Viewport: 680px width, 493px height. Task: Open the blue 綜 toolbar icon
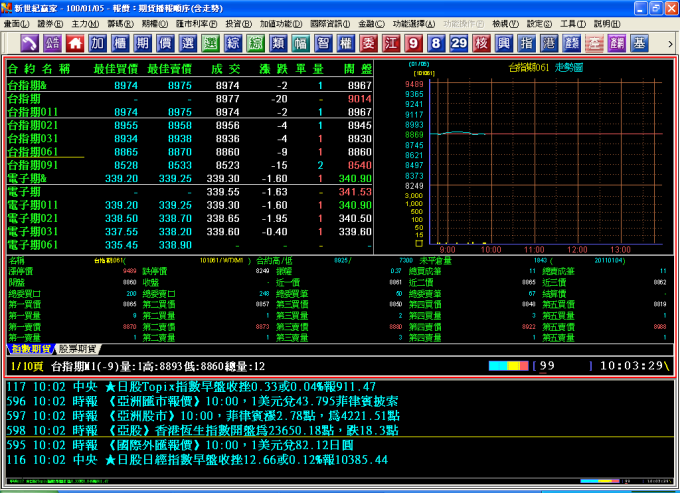pos(233,43)
